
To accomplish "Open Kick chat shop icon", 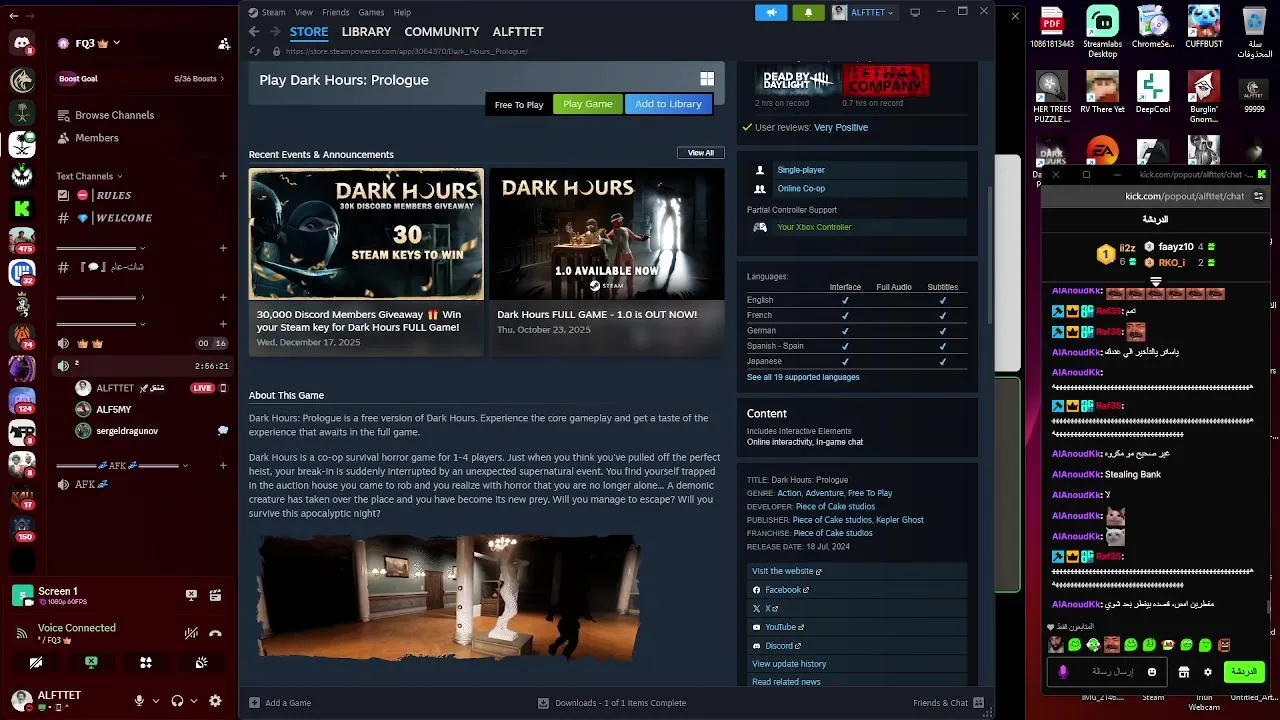I will (x=1184, y=672).
